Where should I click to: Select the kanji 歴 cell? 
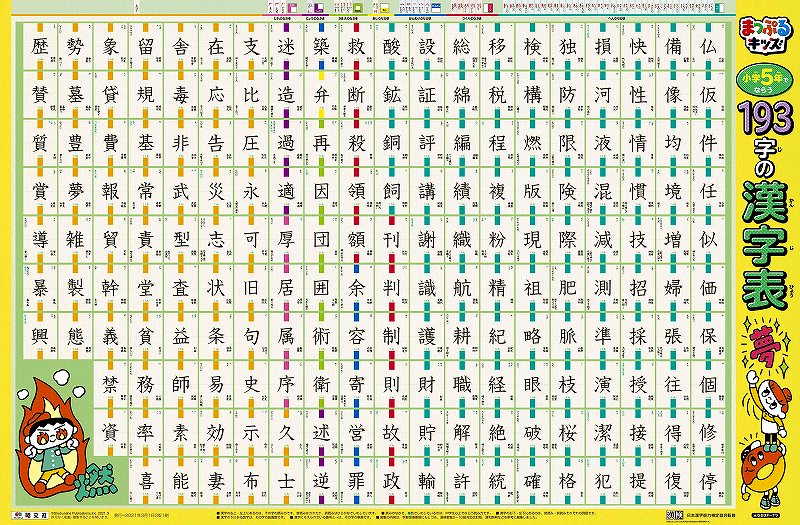pos(39,47)
